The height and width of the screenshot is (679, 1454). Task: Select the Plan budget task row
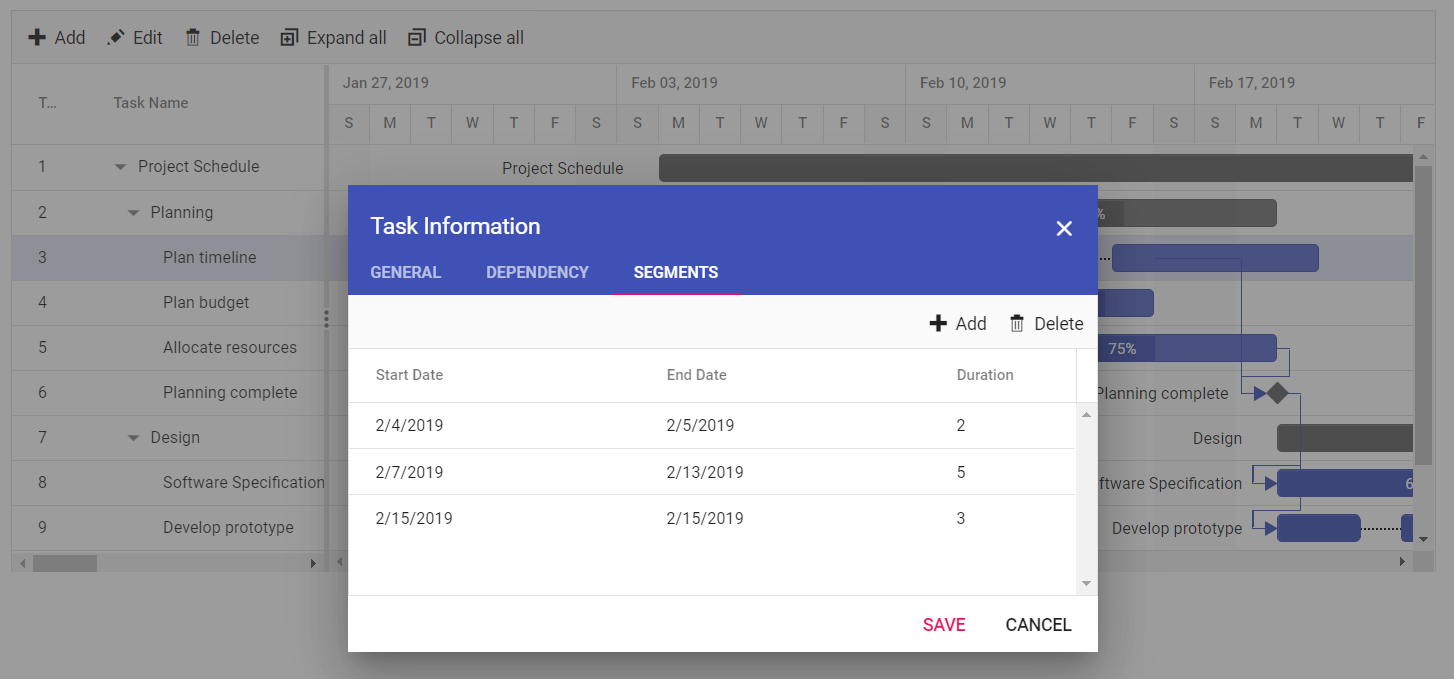click(x=169, y=302)
